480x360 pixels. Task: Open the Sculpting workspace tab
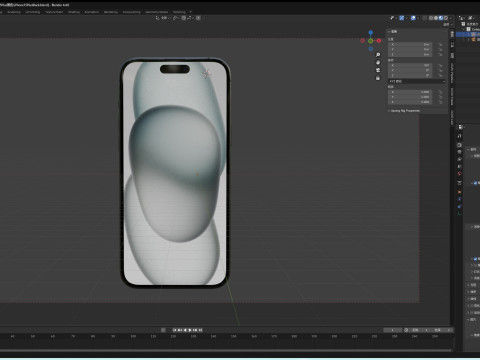[x=14, y=12]
